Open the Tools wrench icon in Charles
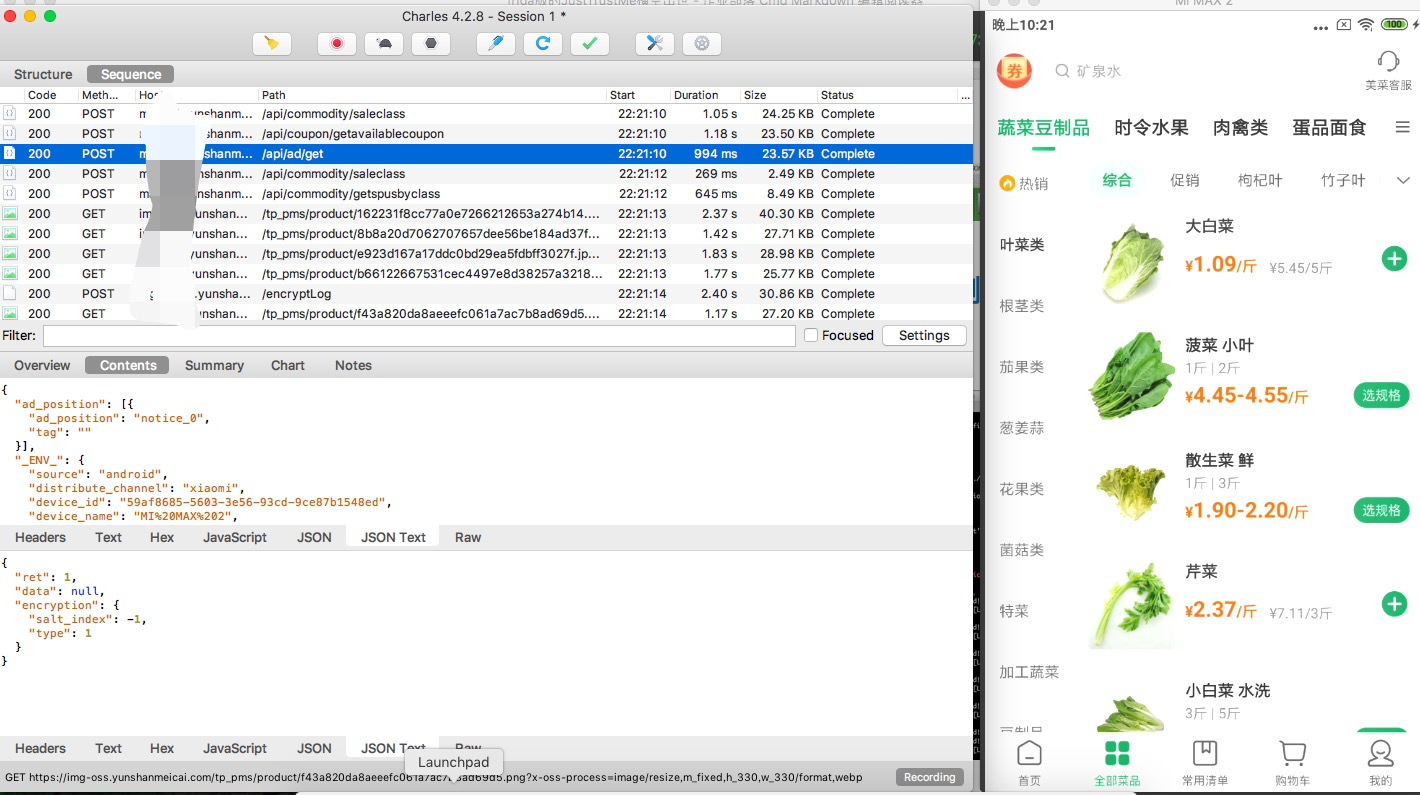Viewport: 1420px width, 795px height. coord(655,43)
